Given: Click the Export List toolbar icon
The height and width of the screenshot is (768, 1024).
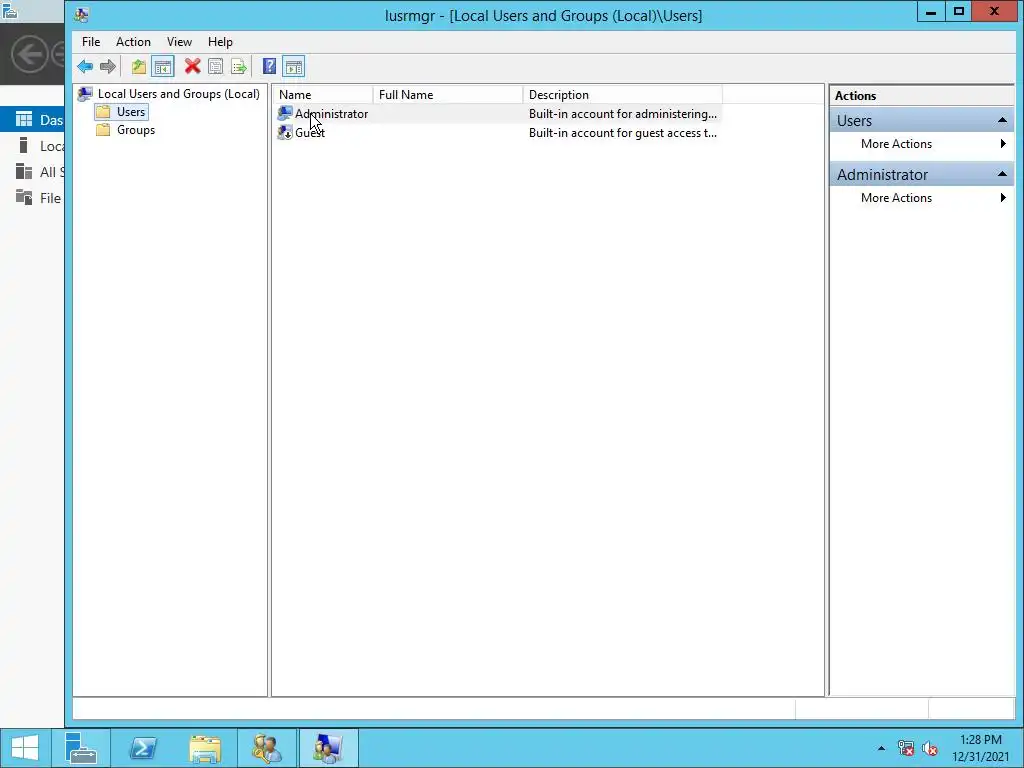Looking at the screenshot, I should pyautogui.click(x=239, y=67).
